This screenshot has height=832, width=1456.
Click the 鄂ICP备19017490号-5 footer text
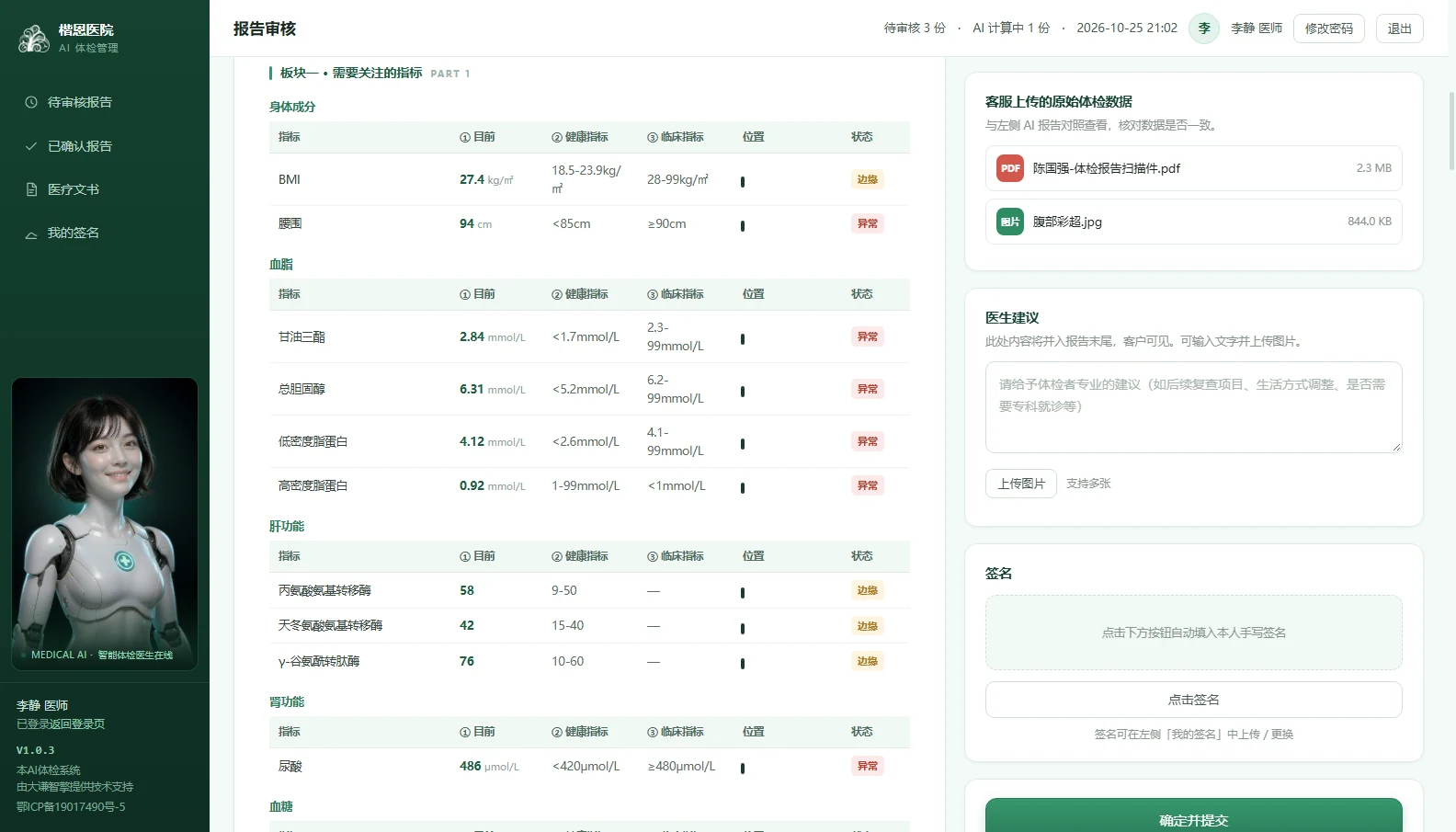(71, 807)
